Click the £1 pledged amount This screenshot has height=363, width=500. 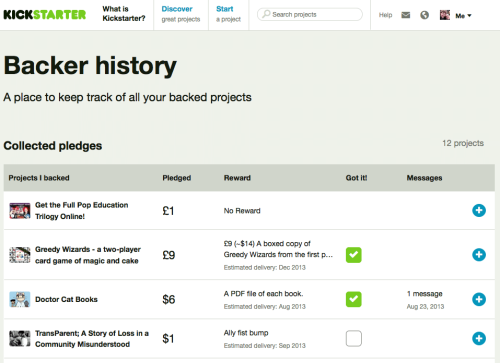point(168,211)
